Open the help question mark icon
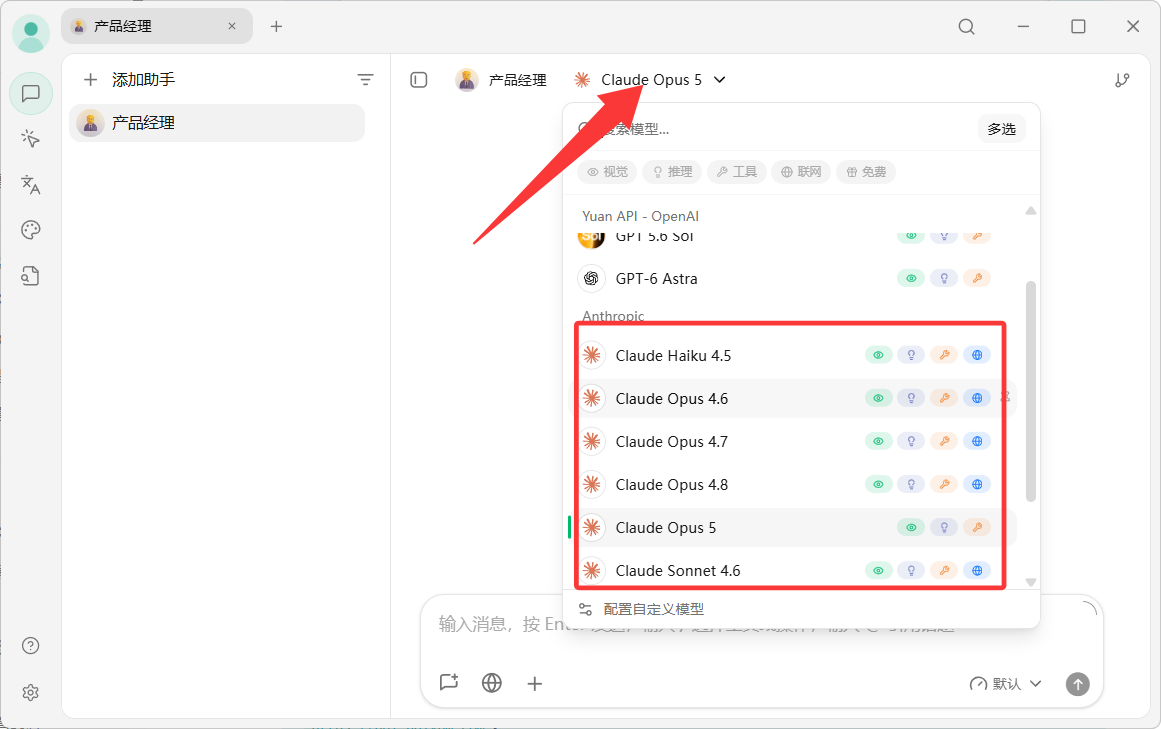The width and height of the screenshot is (1161, 729). (30, 645)
